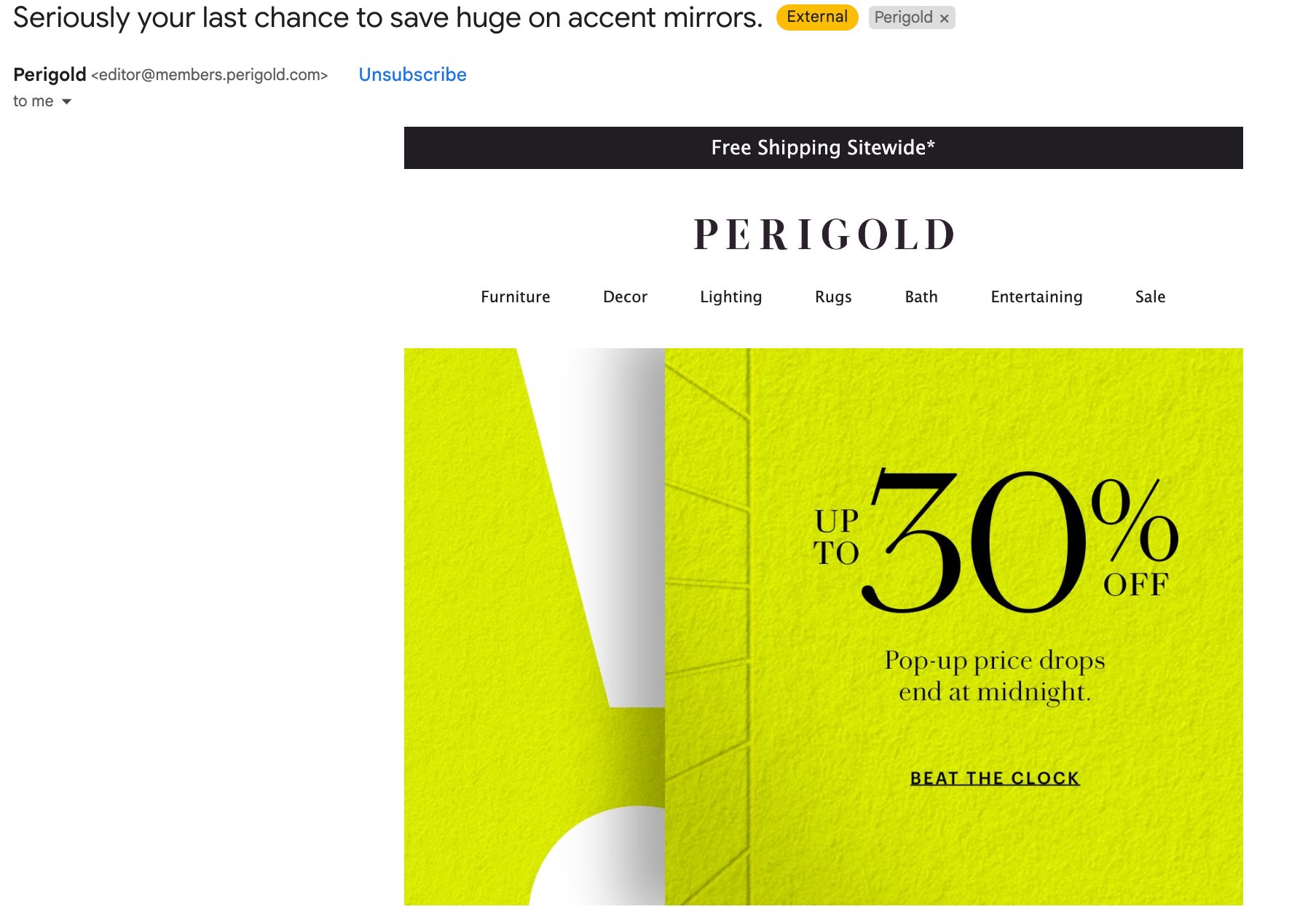Screen dimensions: 1316x920
Task: Click the External tag badge
Action: click(x=817, y=17)
